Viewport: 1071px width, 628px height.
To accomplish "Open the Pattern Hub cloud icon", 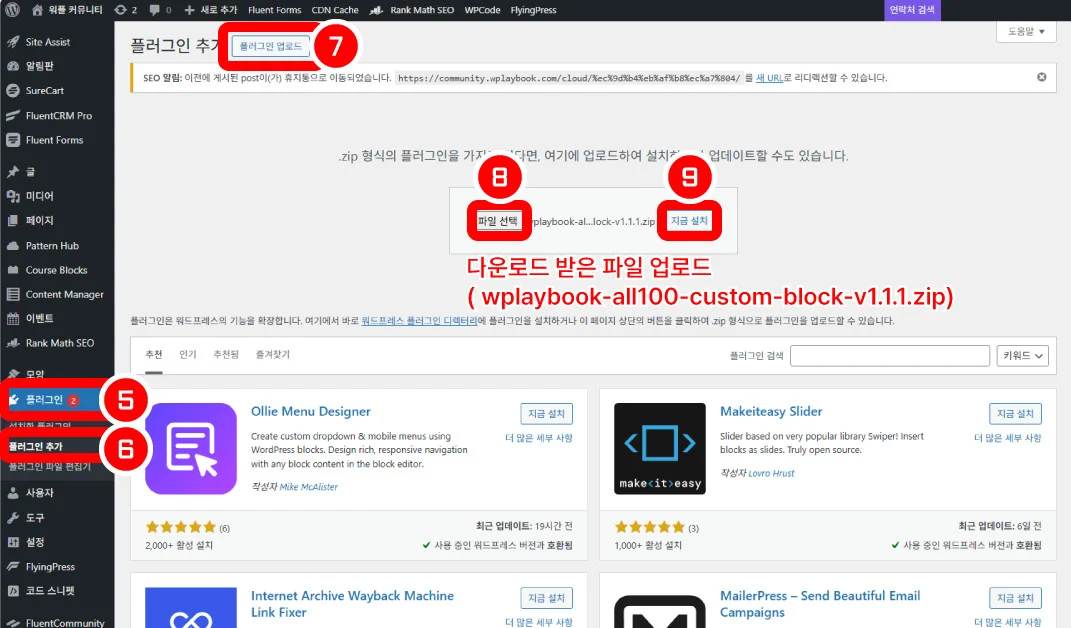I will (x=13, y=245).
